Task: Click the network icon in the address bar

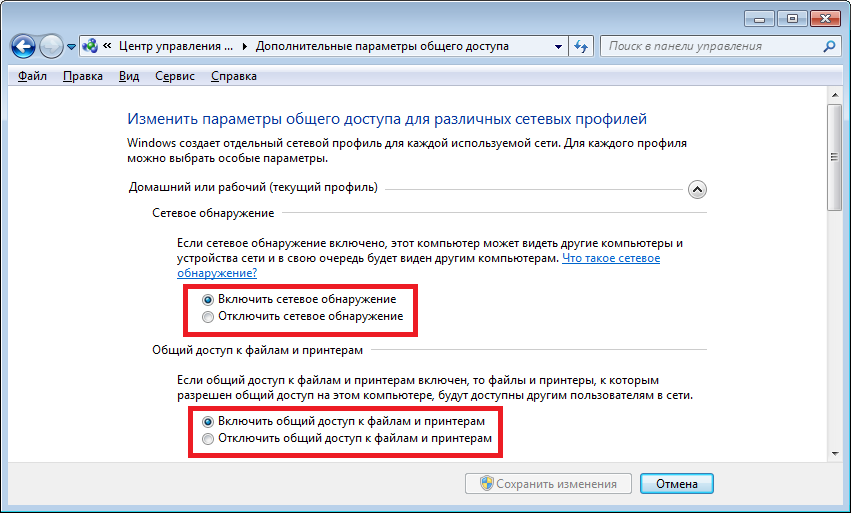Action: tap(90, 46)
